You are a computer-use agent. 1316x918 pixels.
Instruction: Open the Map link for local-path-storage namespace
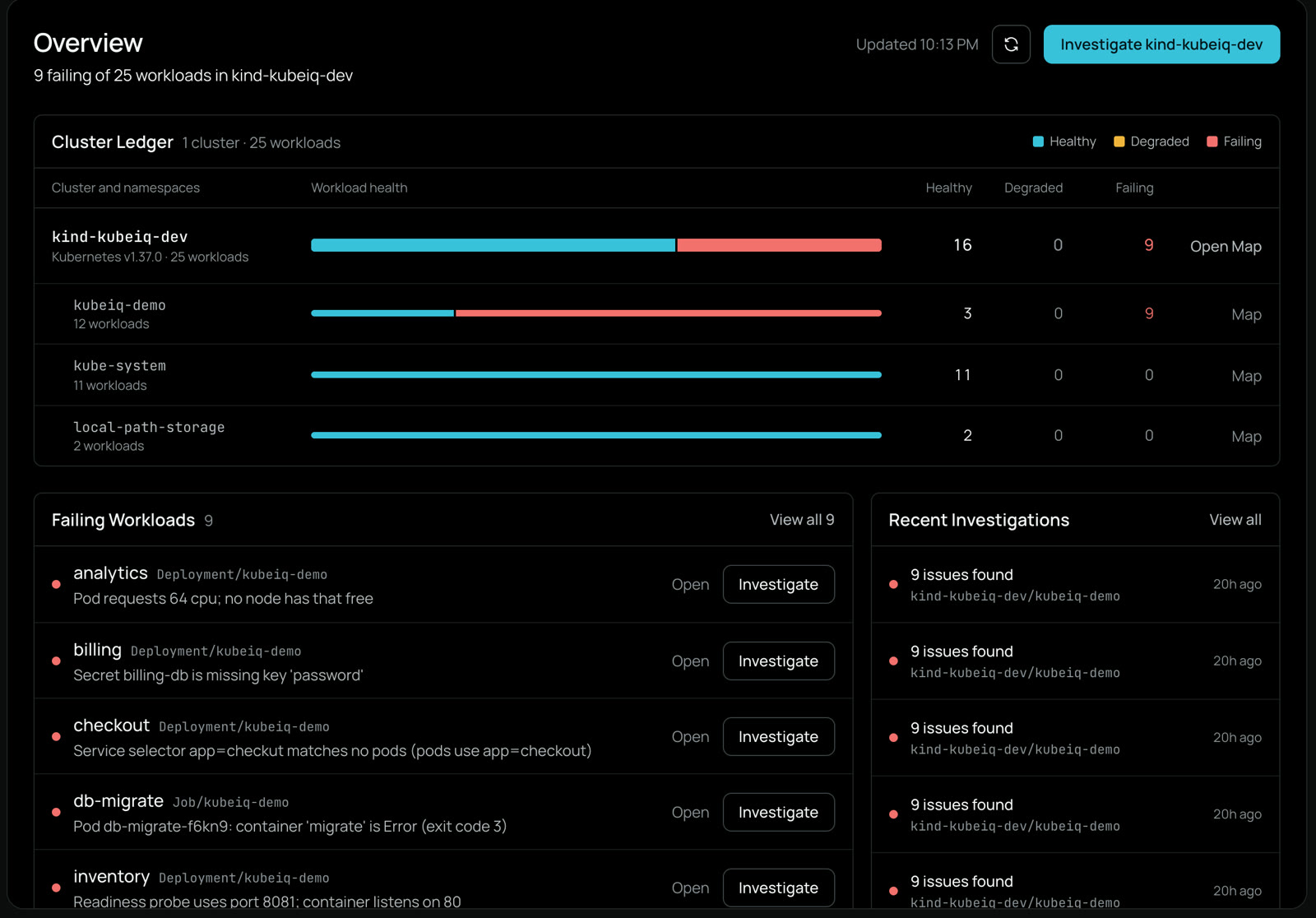[x=1246, y=437]
